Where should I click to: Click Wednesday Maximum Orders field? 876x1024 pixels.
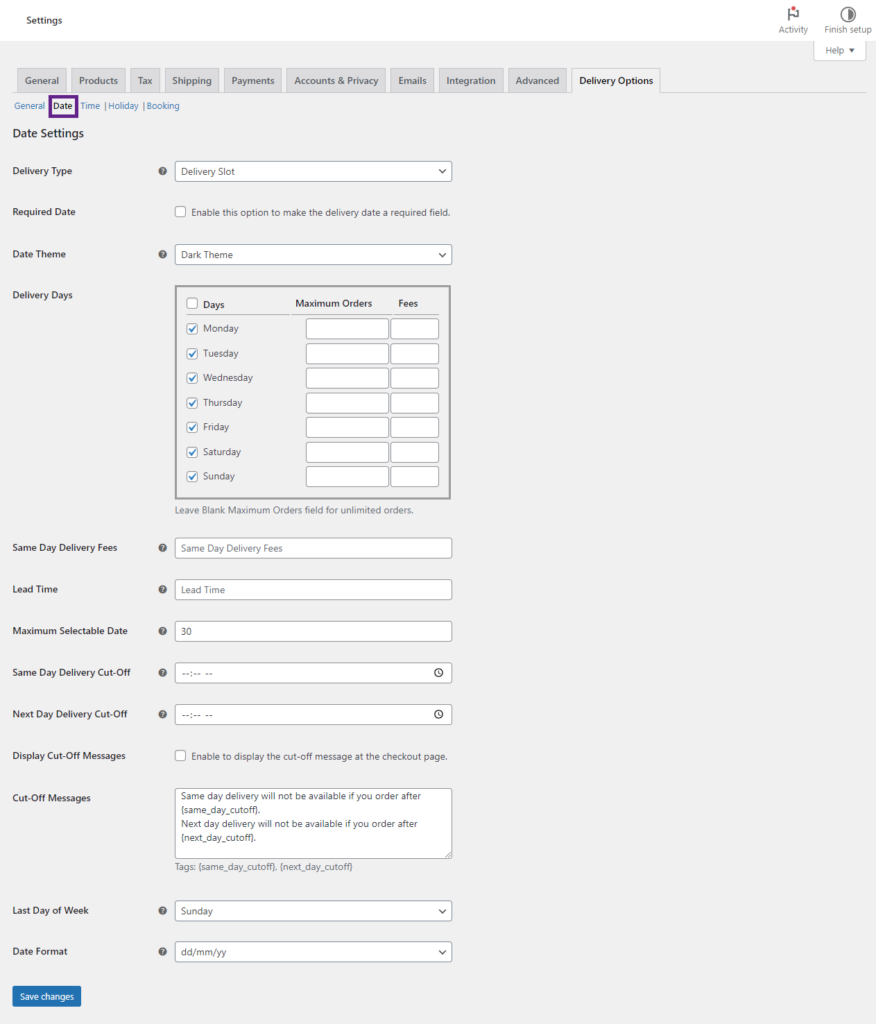(347, 378)
